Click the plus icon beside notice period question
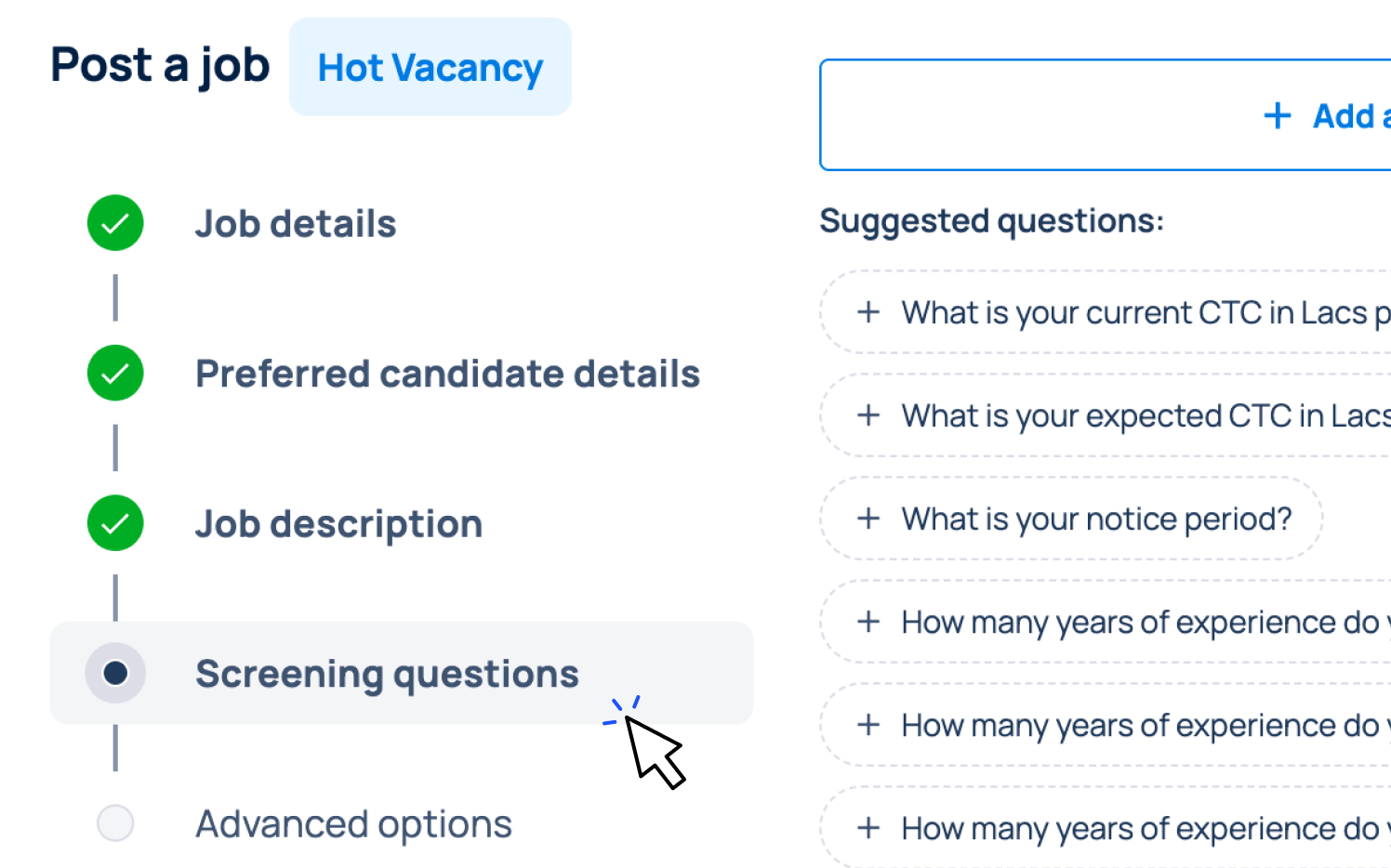 868,519
